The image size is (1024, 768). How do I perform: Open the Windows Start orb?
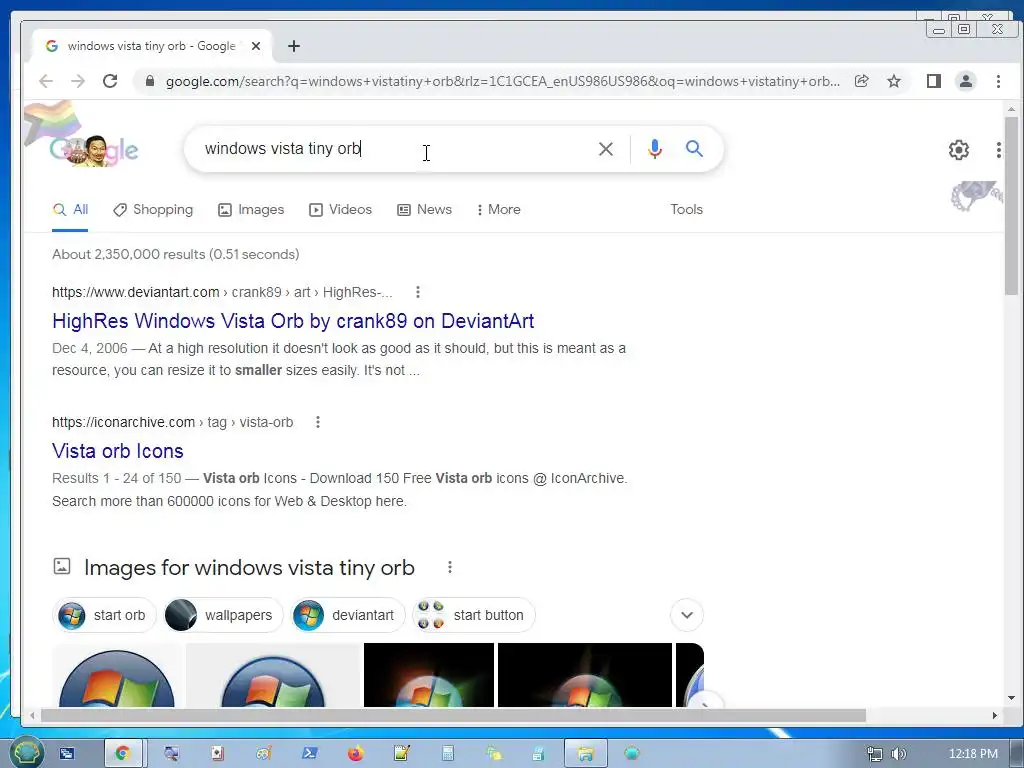[25, 753]
